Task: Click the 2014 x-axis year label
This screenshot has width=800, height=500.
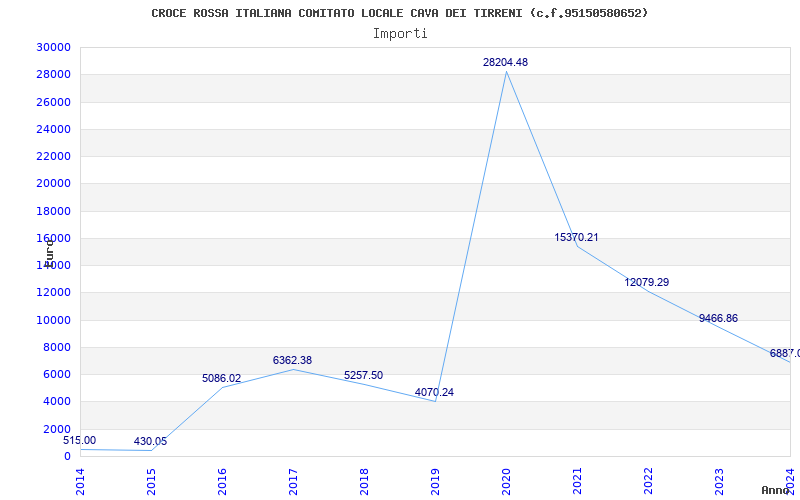Action: (80, 482)
